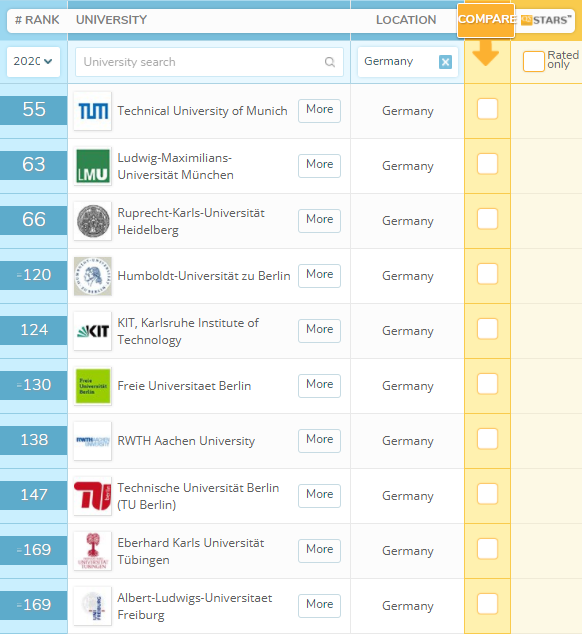Click the QS Stars column header

click(546, 20)
